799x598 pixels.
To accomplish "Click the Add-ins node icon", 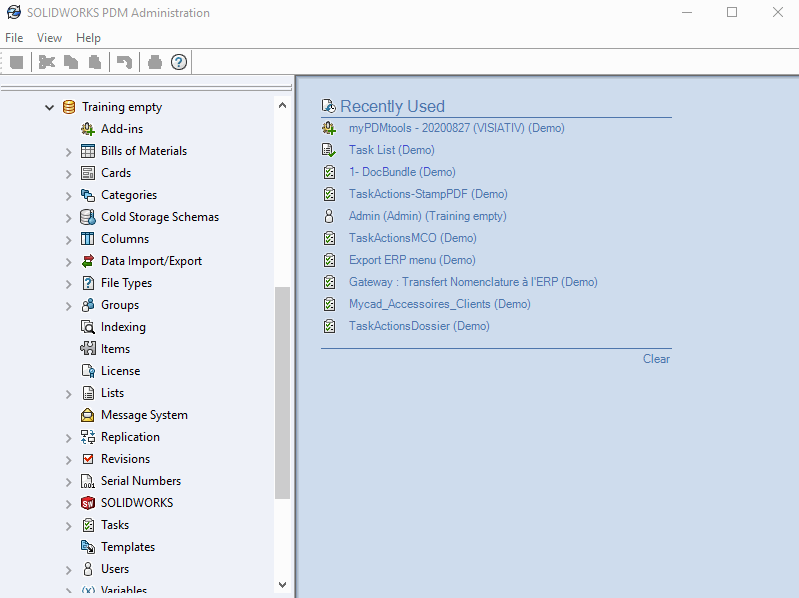I will [88, 129].
